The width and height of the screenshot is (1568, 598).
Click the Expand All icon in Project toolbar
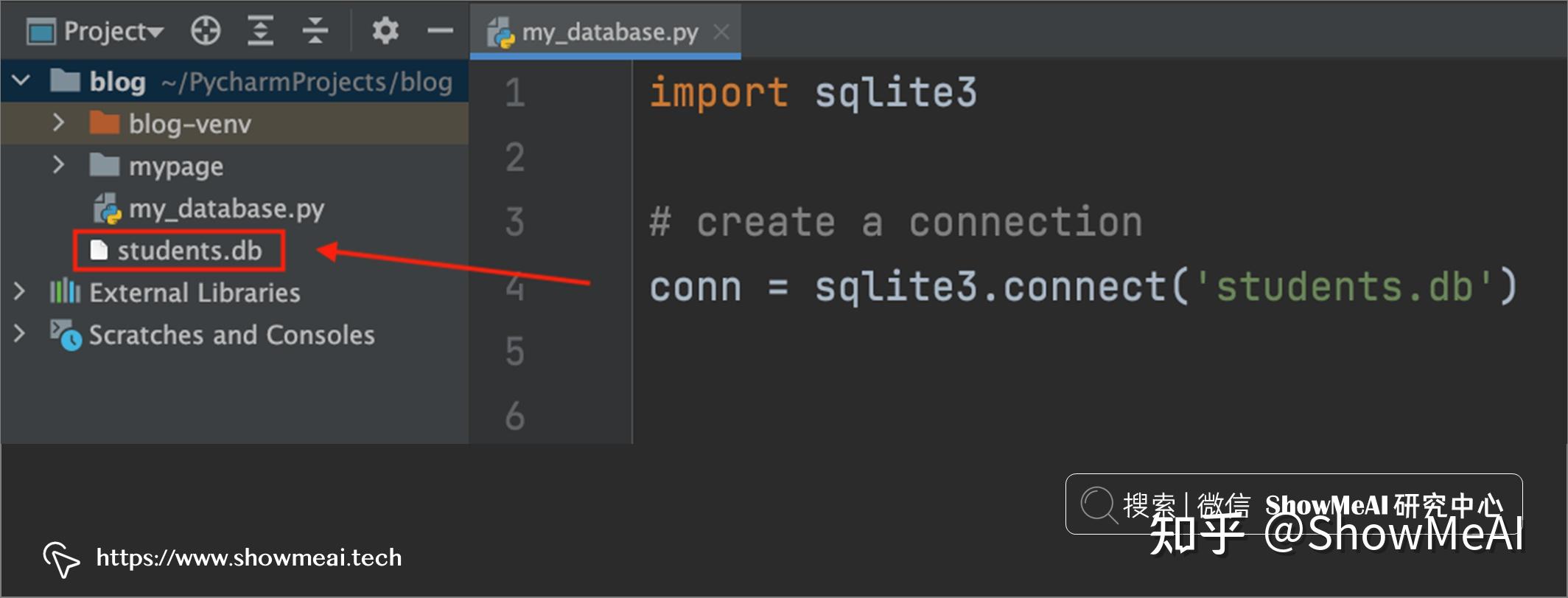(x=260, y=31)
